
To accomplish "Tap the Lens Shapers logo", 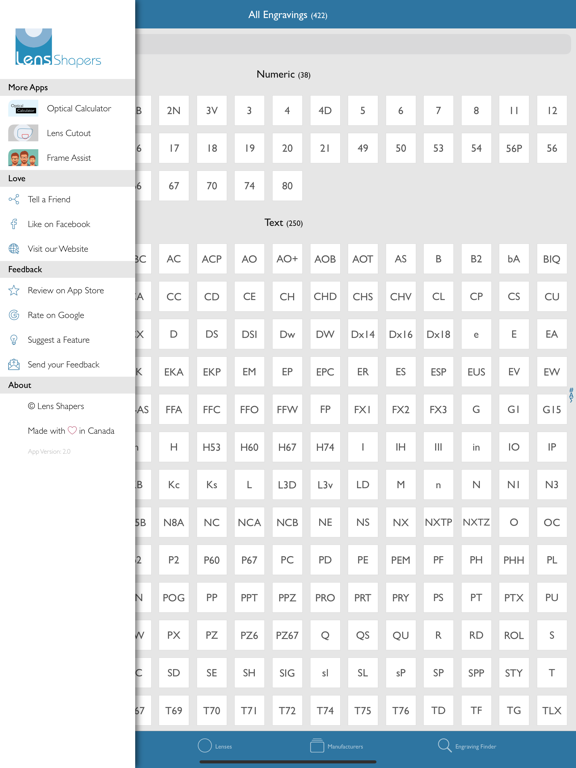I will pos(58,48).
